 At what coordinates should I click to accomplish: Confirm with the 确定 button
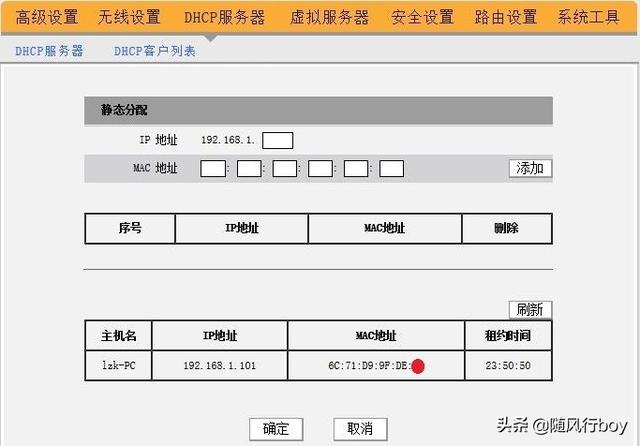(x=276, y=429)
